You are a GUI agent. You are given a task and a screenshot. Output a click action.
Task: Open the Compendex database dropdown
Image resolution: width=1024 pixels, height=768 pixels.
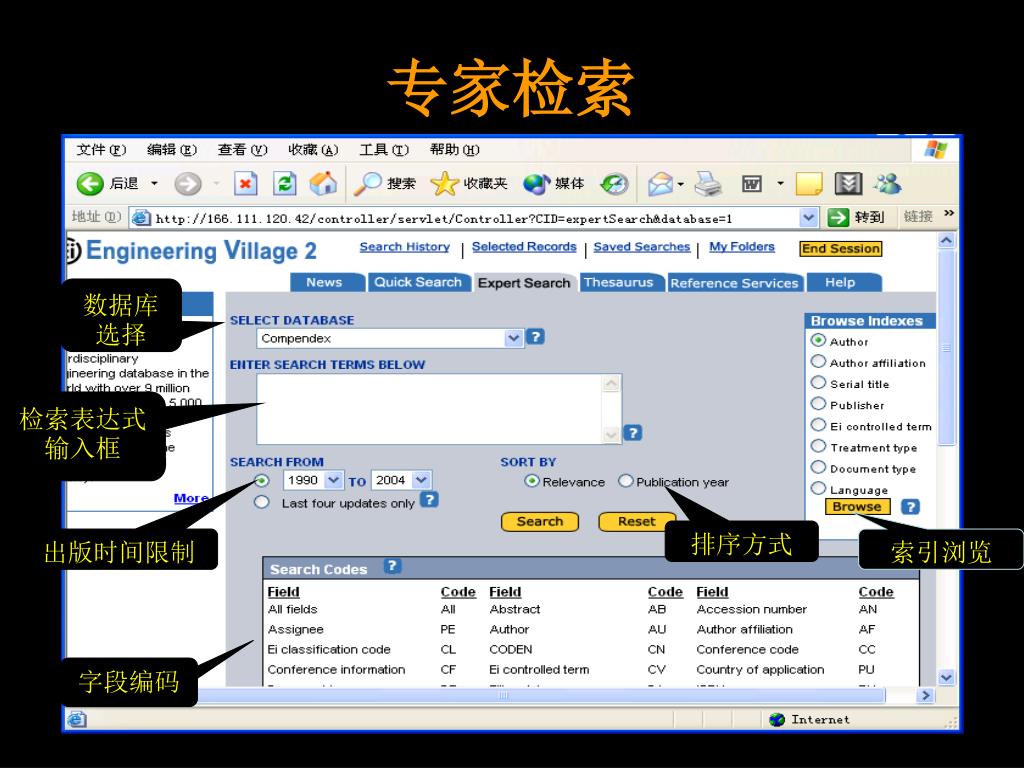(513, 338)
